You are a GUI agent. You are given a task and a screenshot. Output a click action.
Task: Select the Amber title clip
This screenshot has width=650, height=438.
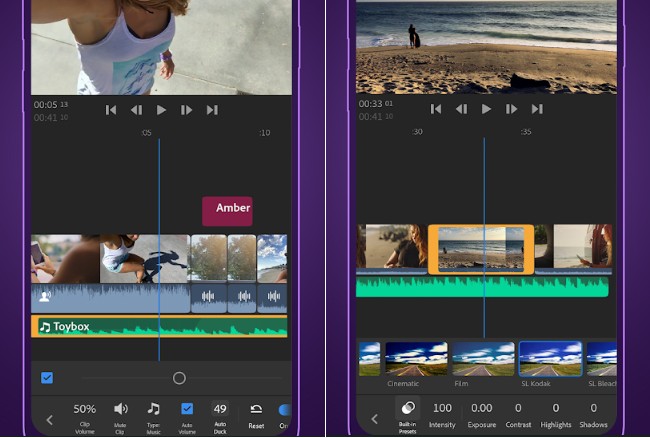[x=227, y=211]
